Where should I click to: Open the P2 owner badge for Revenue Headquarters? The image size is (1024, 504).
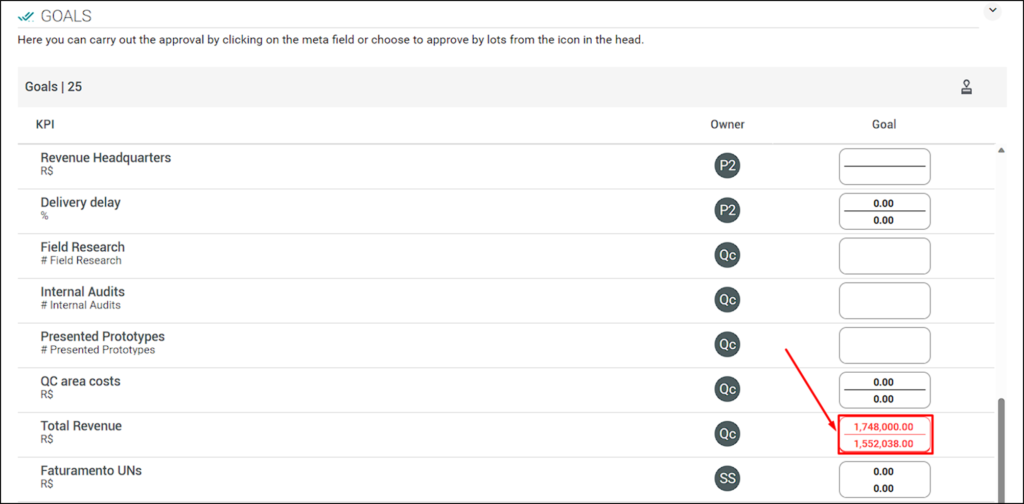727,166
